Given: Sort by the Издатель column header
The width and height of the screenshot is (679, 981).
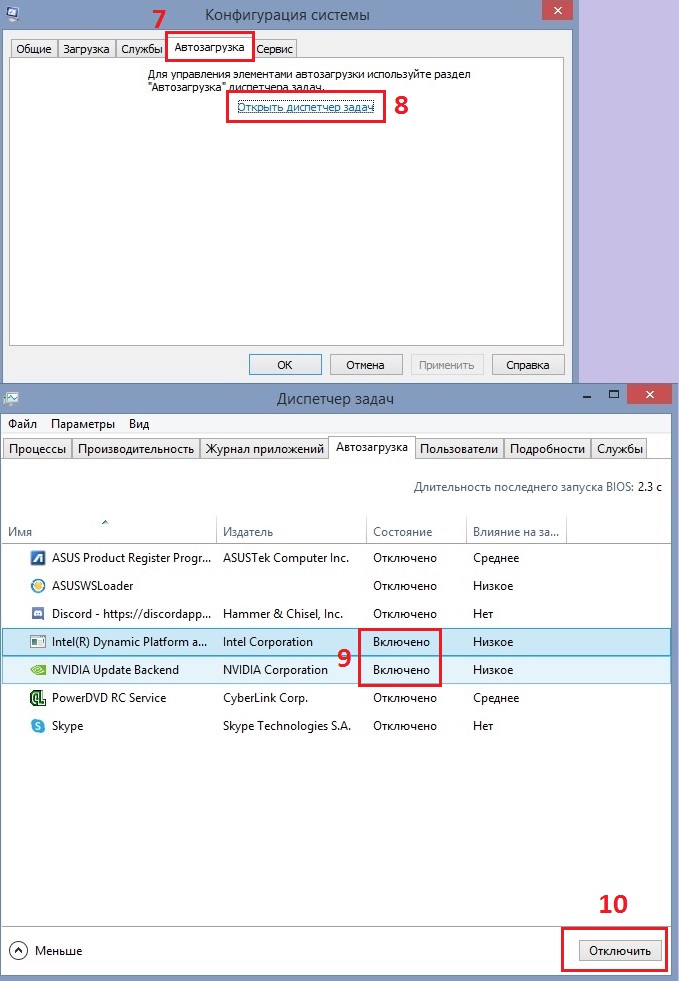Looking at the screenshot, I should (x=291, y=531).
